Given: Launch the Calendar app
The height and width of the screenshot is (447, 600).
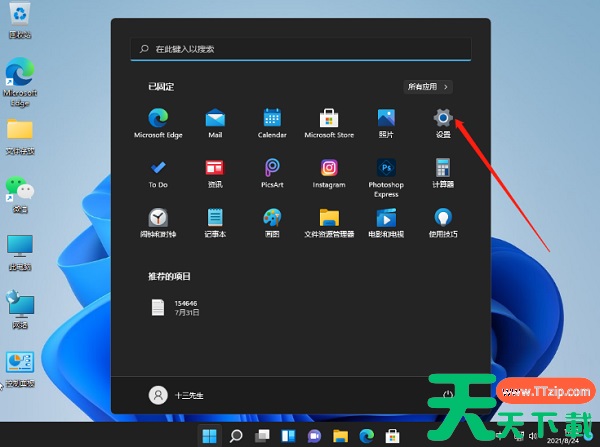Looking at the screenshot, I should [x=272, y=123].
